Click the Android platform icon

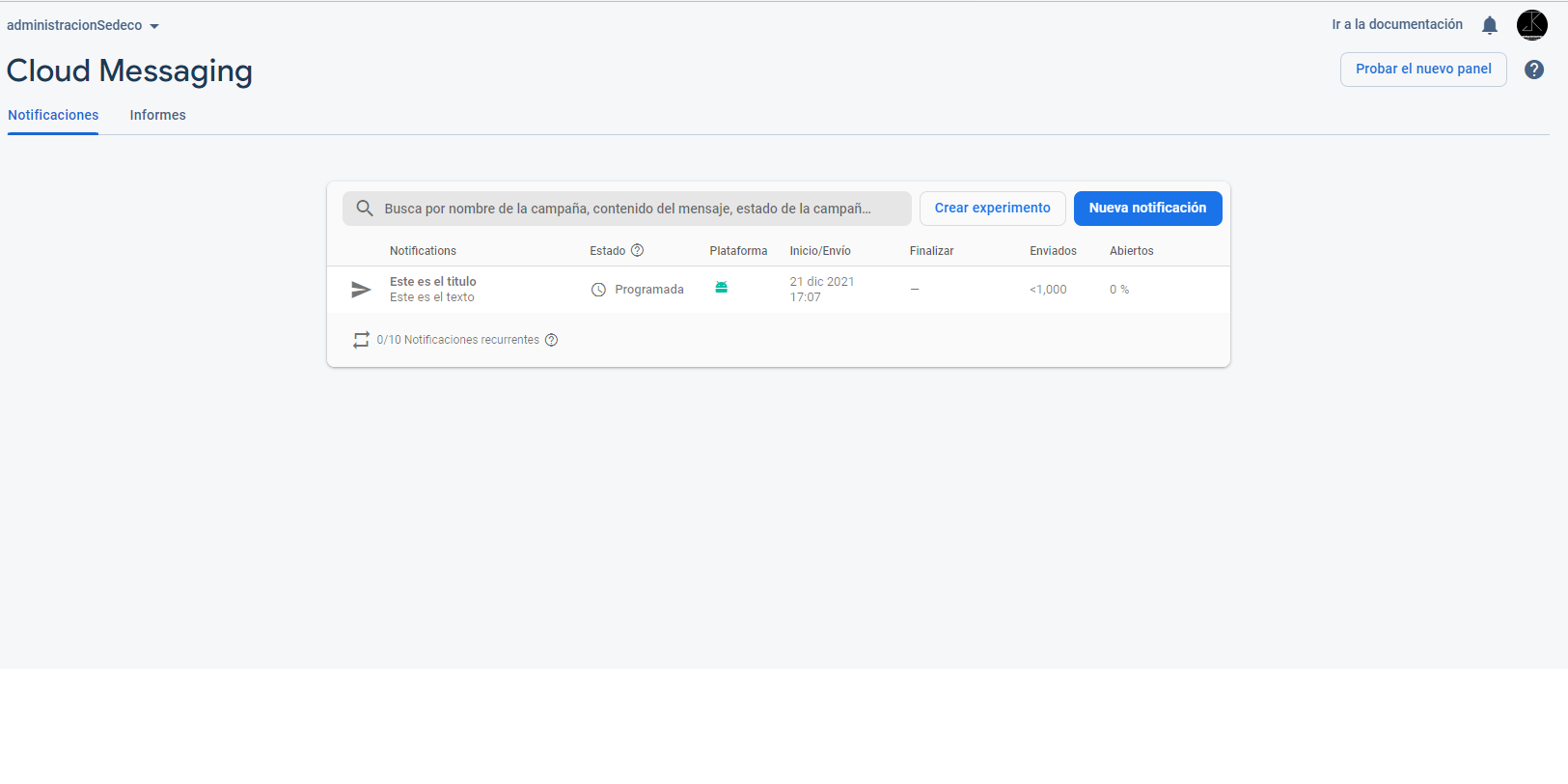[721, 288]
